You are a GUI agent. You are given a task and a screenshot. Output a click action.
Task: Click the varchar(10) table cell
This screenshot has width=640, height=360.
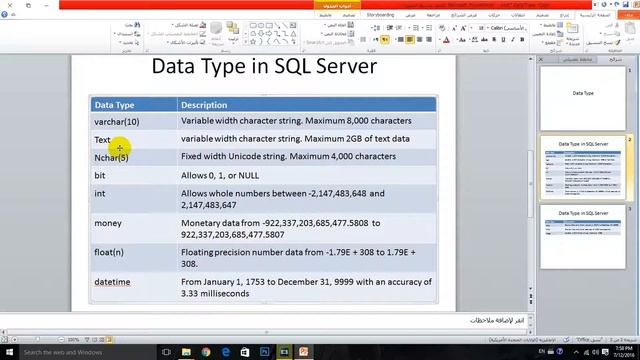(134, 122)
